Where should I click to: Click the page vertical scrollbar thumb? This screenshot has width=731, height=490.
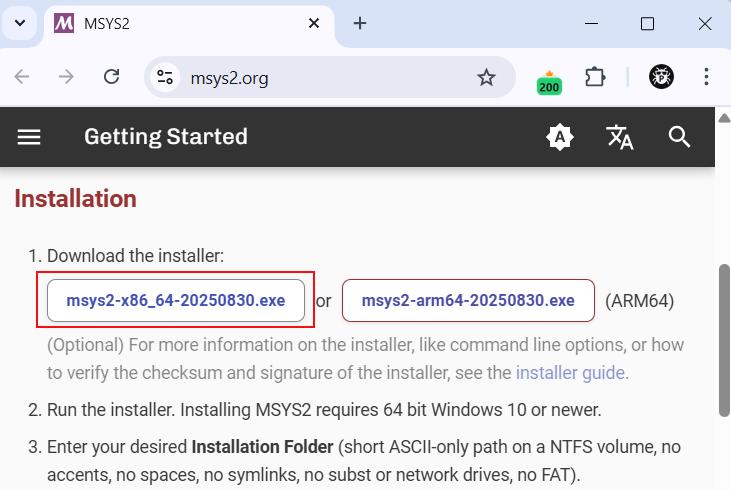[x=724, y=340]
